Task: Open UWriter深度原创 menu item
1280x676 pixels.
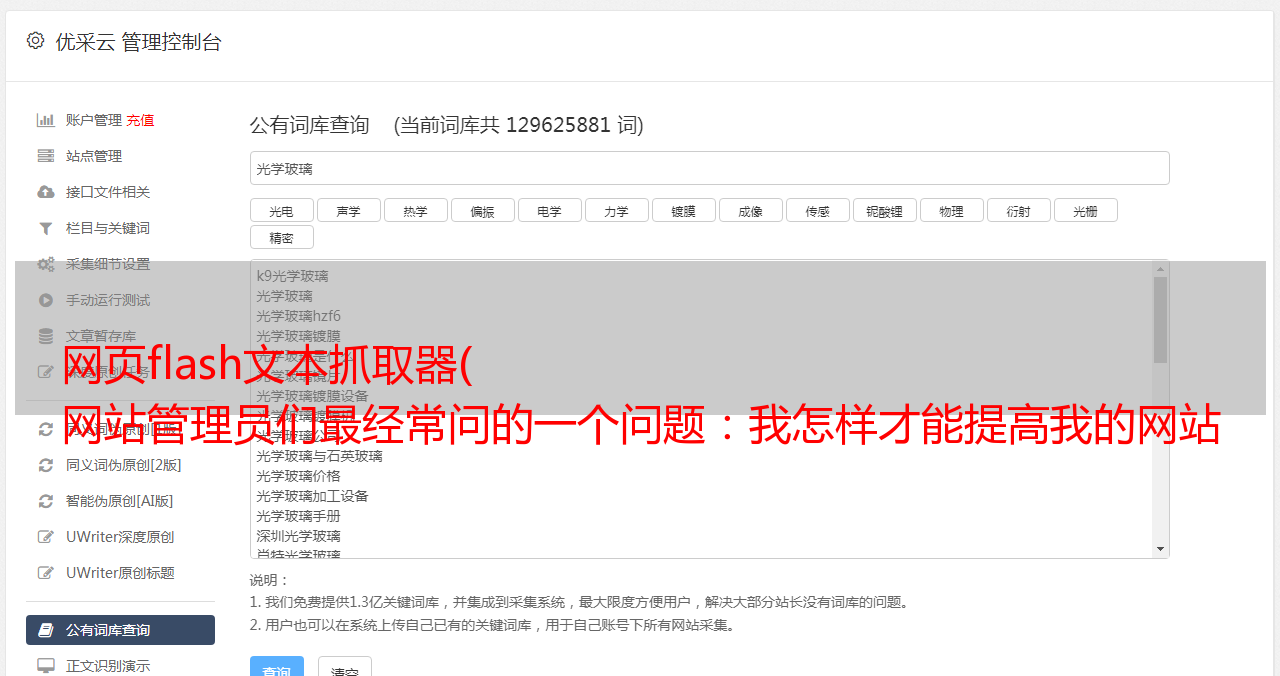Action: (120, 537)
